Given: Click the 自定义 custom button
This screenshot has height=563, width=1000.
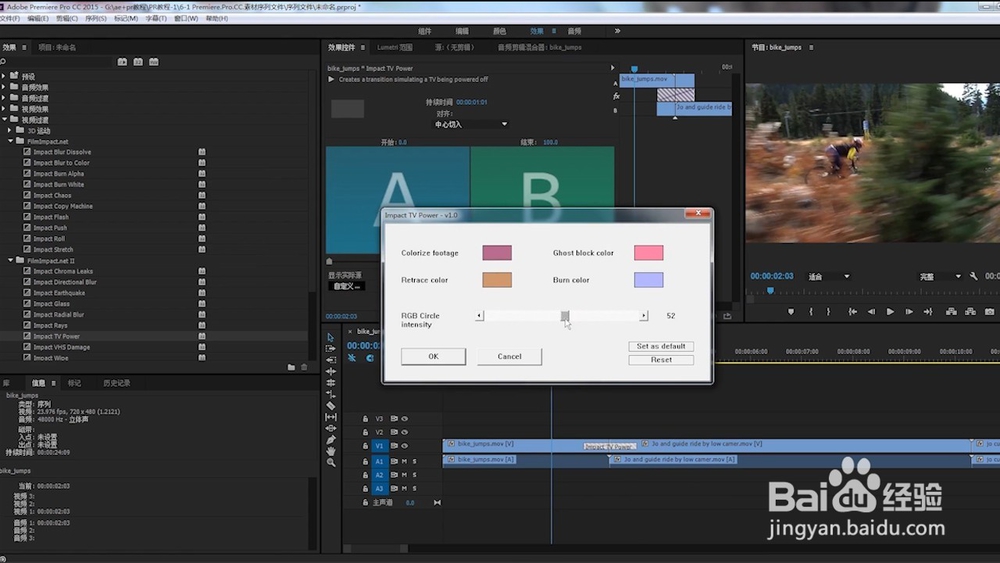Looking at the screenshot, I should (347, 286).
